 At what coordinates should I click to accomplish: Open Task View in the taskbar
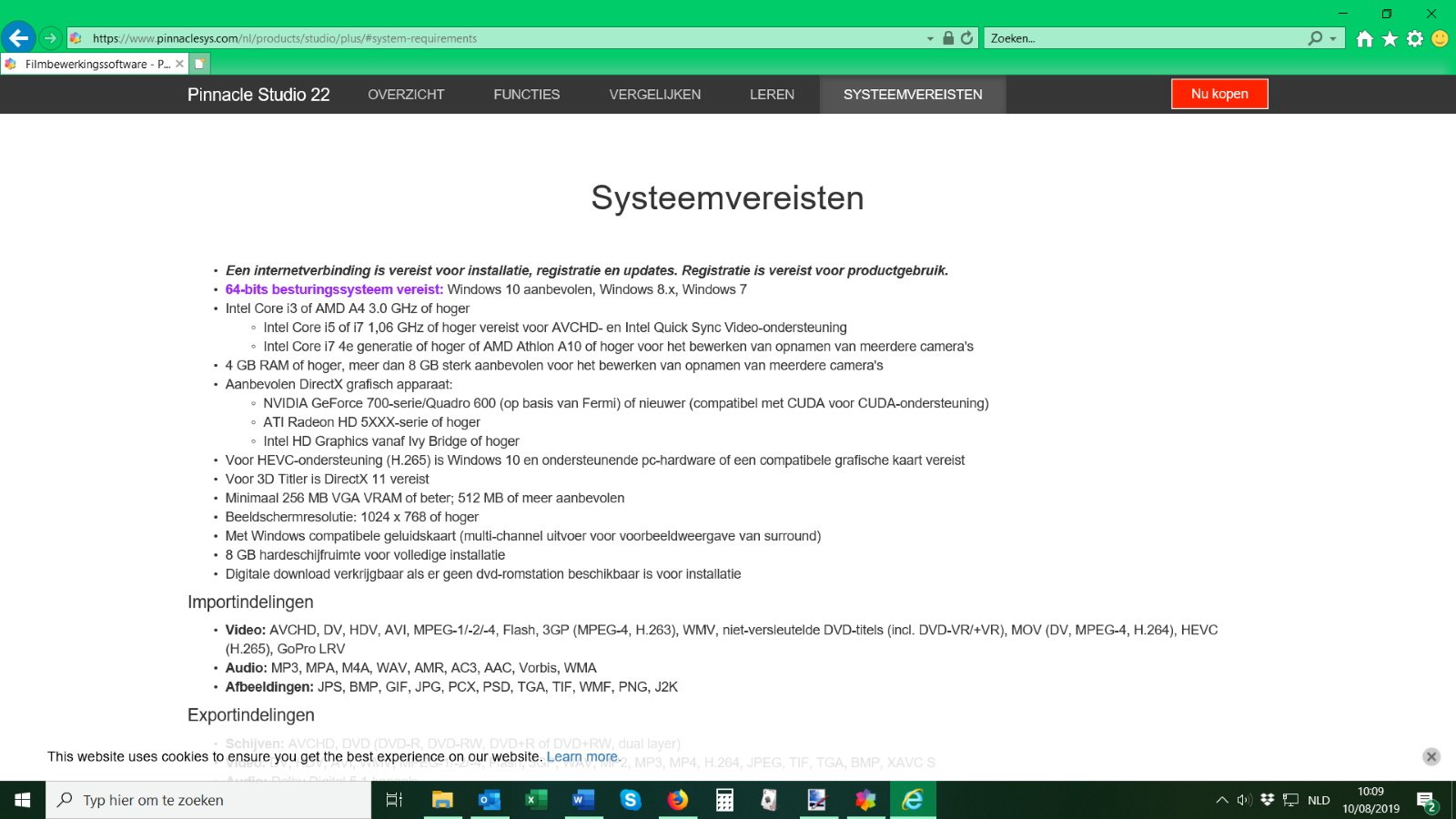coord(394,800)
